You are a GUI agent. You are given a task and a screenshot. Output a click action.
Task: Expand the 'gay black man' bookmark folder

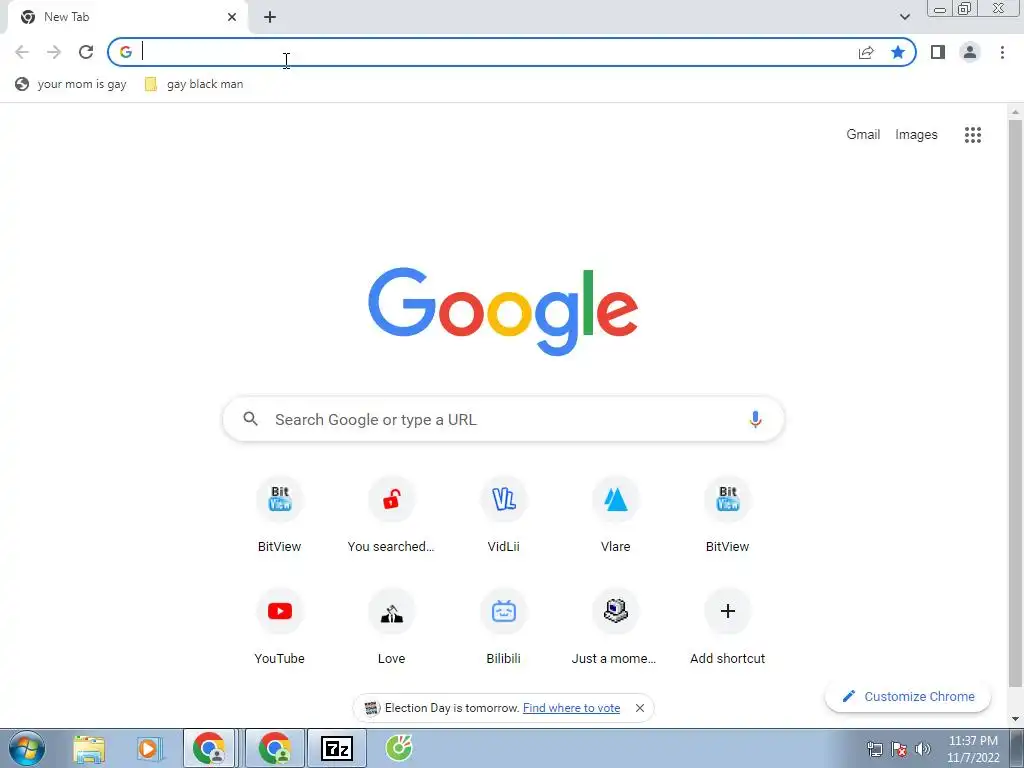pyautogui.click(x=194, y=84)
